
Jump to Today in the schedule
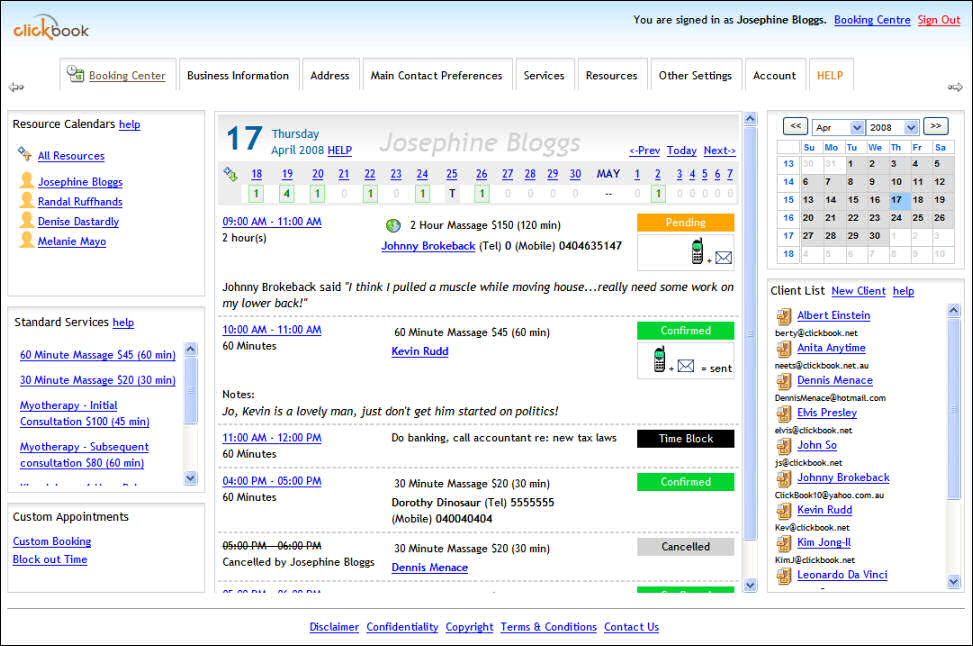point(682,150)
